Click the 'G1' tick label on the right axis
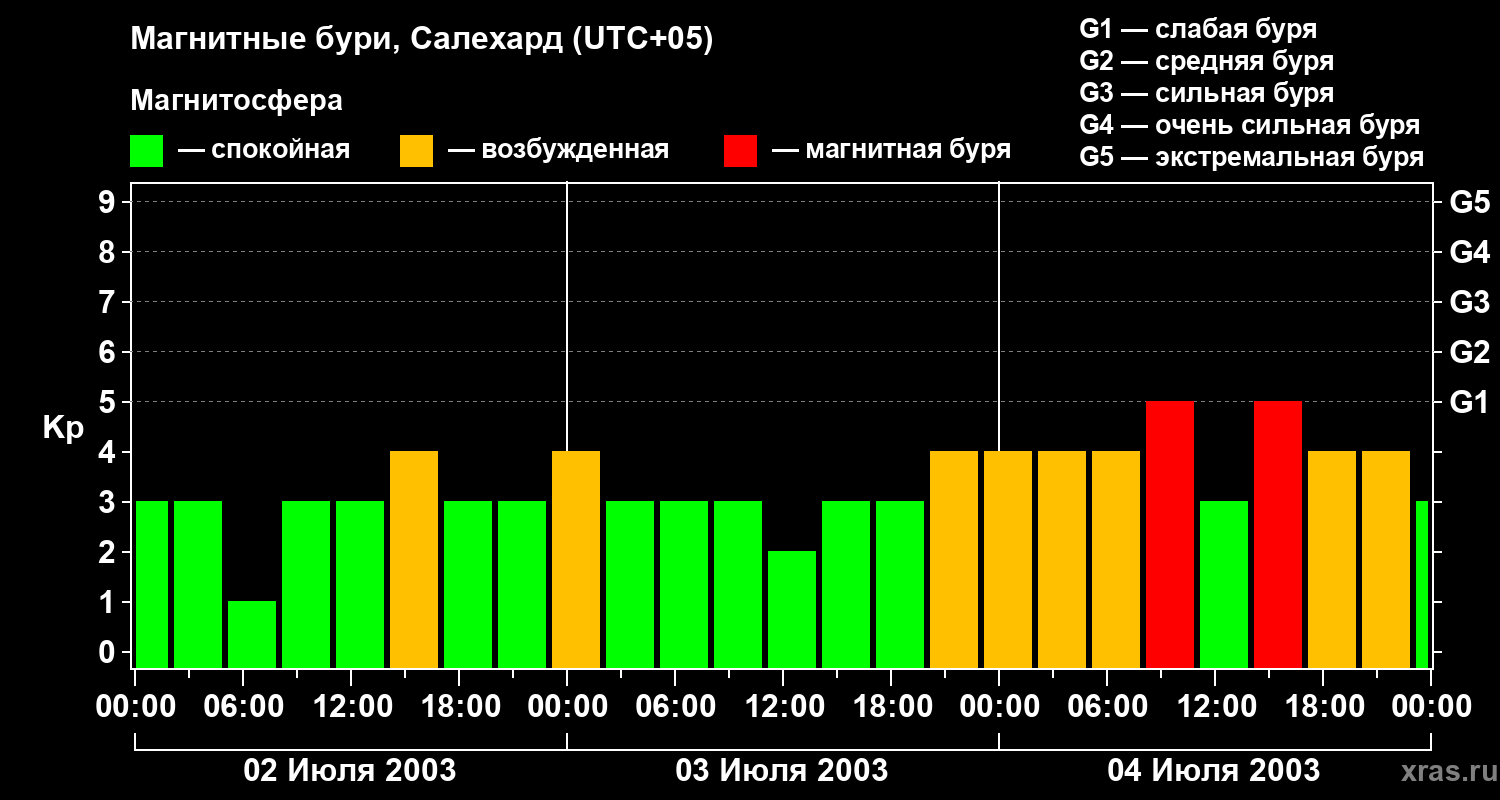 click(x=1470, y=402)
